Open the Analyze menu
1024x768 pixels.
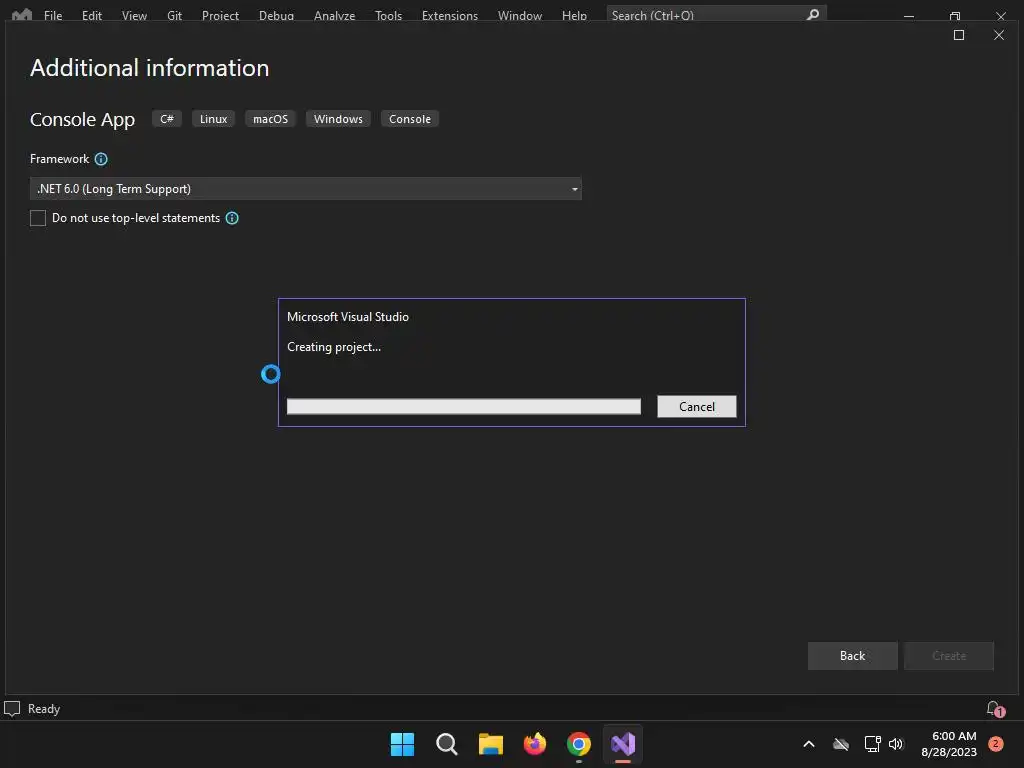click(x=334, y=15)
